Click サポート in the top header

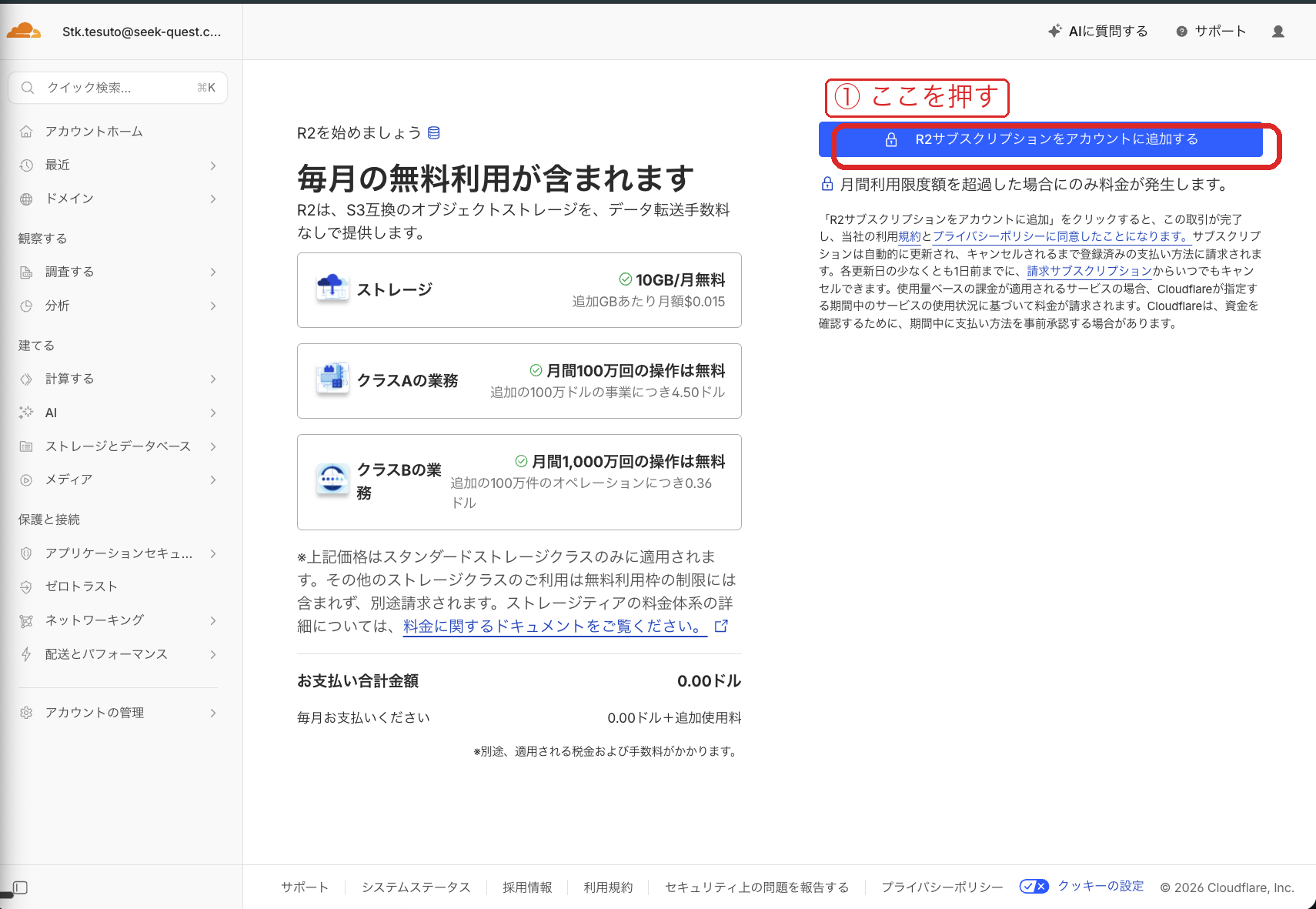pyautogui.click(x=1221, y=32)
